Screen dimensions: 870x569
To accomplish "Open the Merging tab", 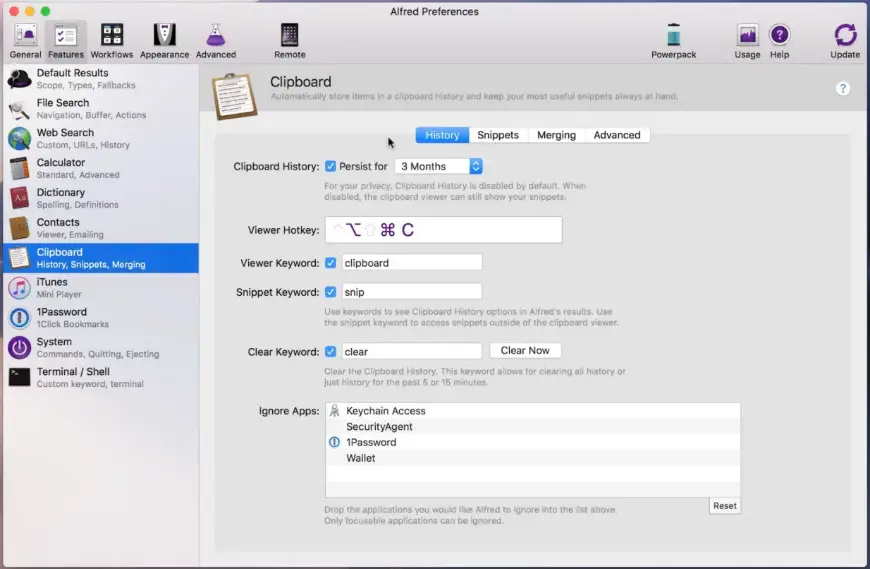I will coord(556,135).
